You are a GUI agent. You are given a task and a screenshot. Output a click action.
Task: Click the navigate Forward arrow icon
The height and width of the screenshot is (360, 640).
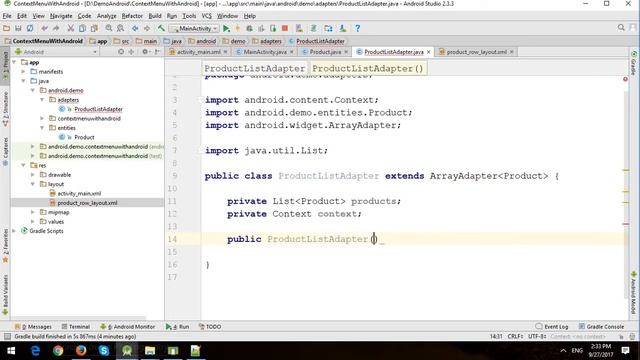pyautogui.click(x=147, y=29)
